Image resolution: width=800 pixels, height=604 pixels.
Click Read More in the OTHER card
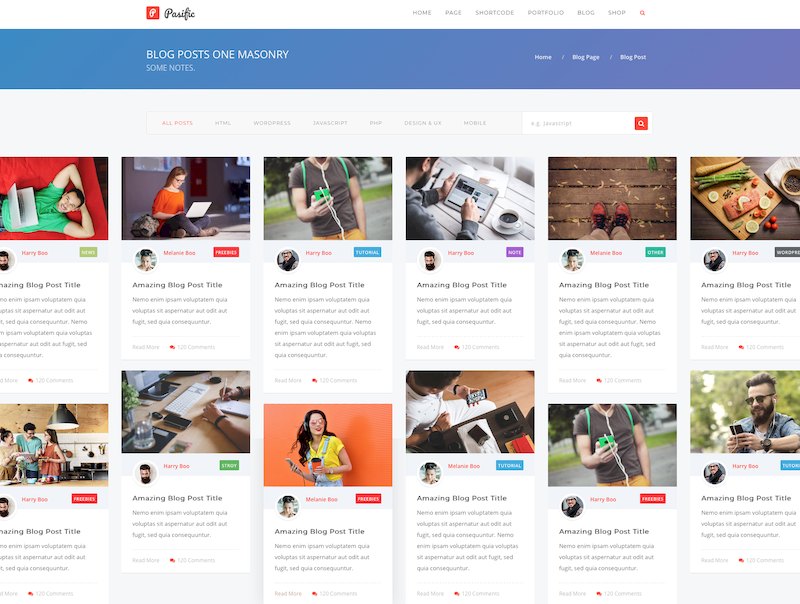click(572, 381)
